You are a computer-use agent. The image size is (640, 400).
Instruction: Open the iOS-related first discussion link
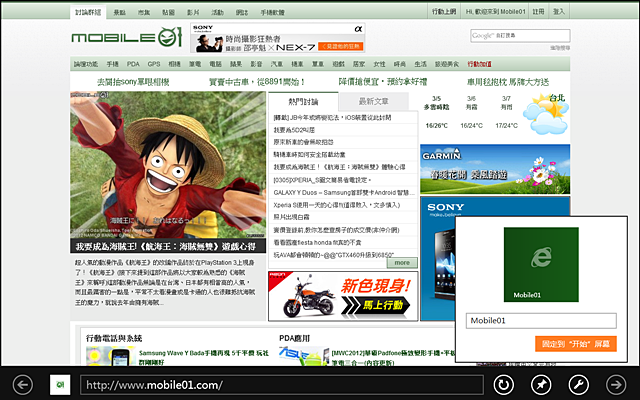click(x=332, y=118)
